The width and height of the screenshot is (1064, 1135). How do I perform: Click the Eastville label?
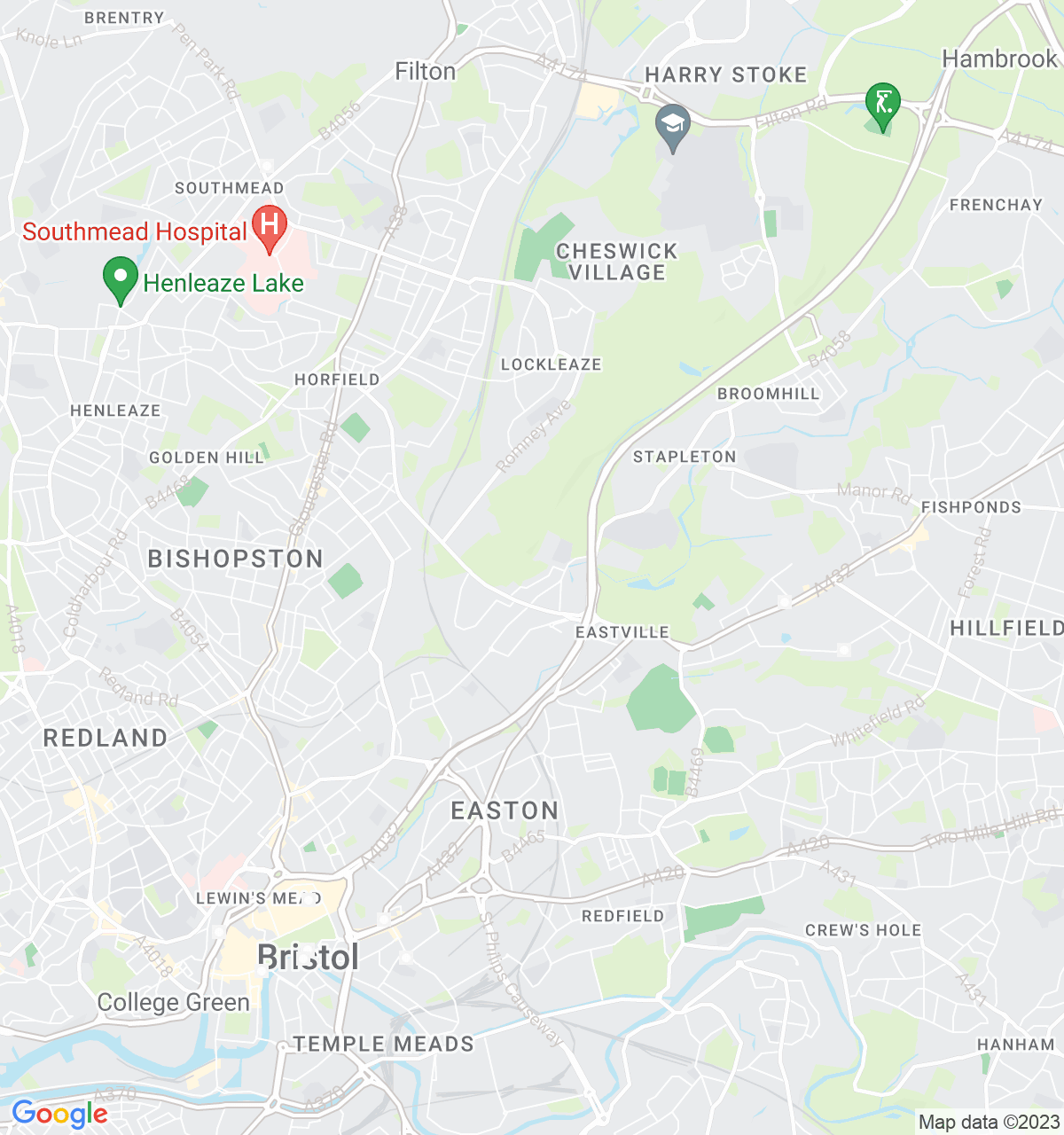coord(622,632)
